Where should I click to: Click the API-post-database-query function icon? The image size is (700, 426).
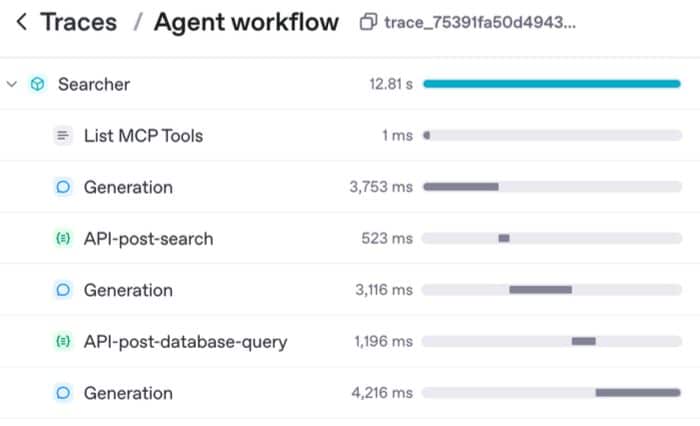[63, 342]
